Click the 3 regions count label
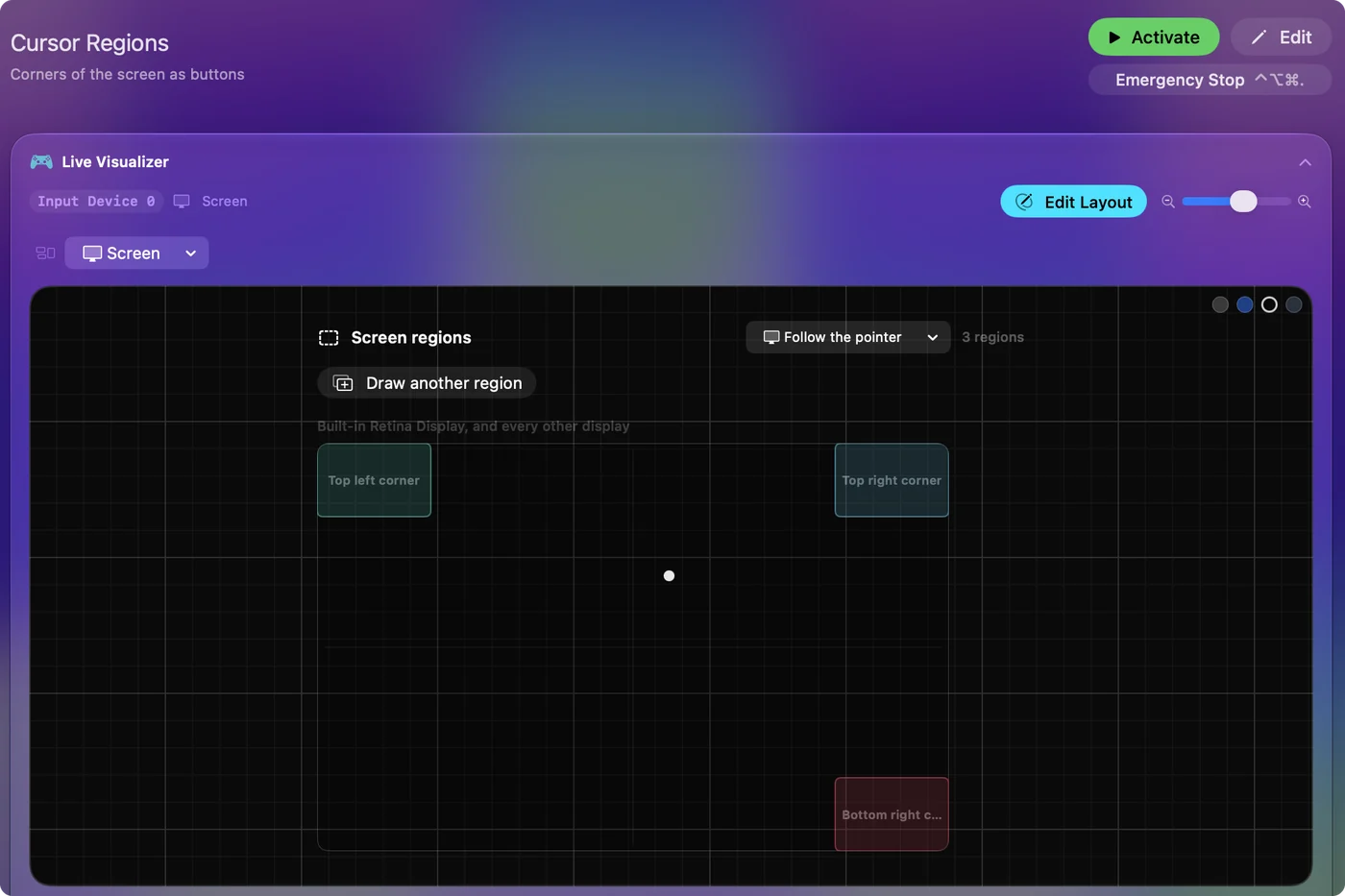 (x=992, y=337)
